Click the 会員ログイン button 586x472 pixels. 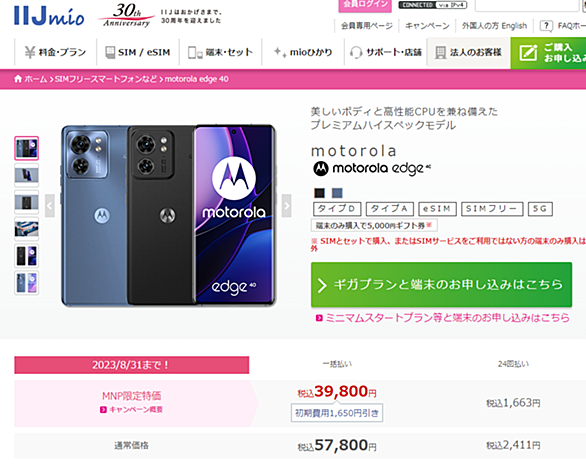tap(365, 5)
